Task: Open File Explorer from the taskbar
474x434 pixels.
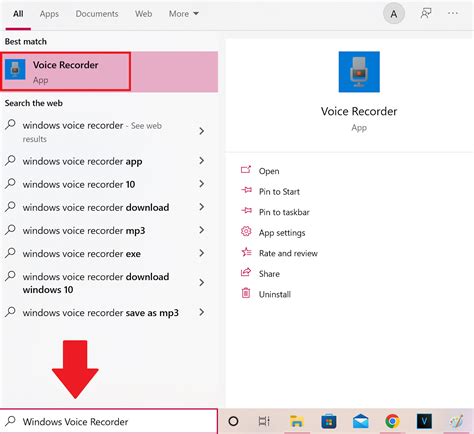Action: [x=296, y=421]
